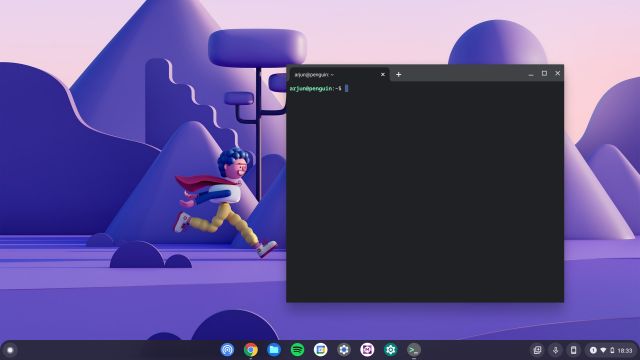Open the blue wireless signal app on shelf
Screen dimensions: 640x360
227,350
